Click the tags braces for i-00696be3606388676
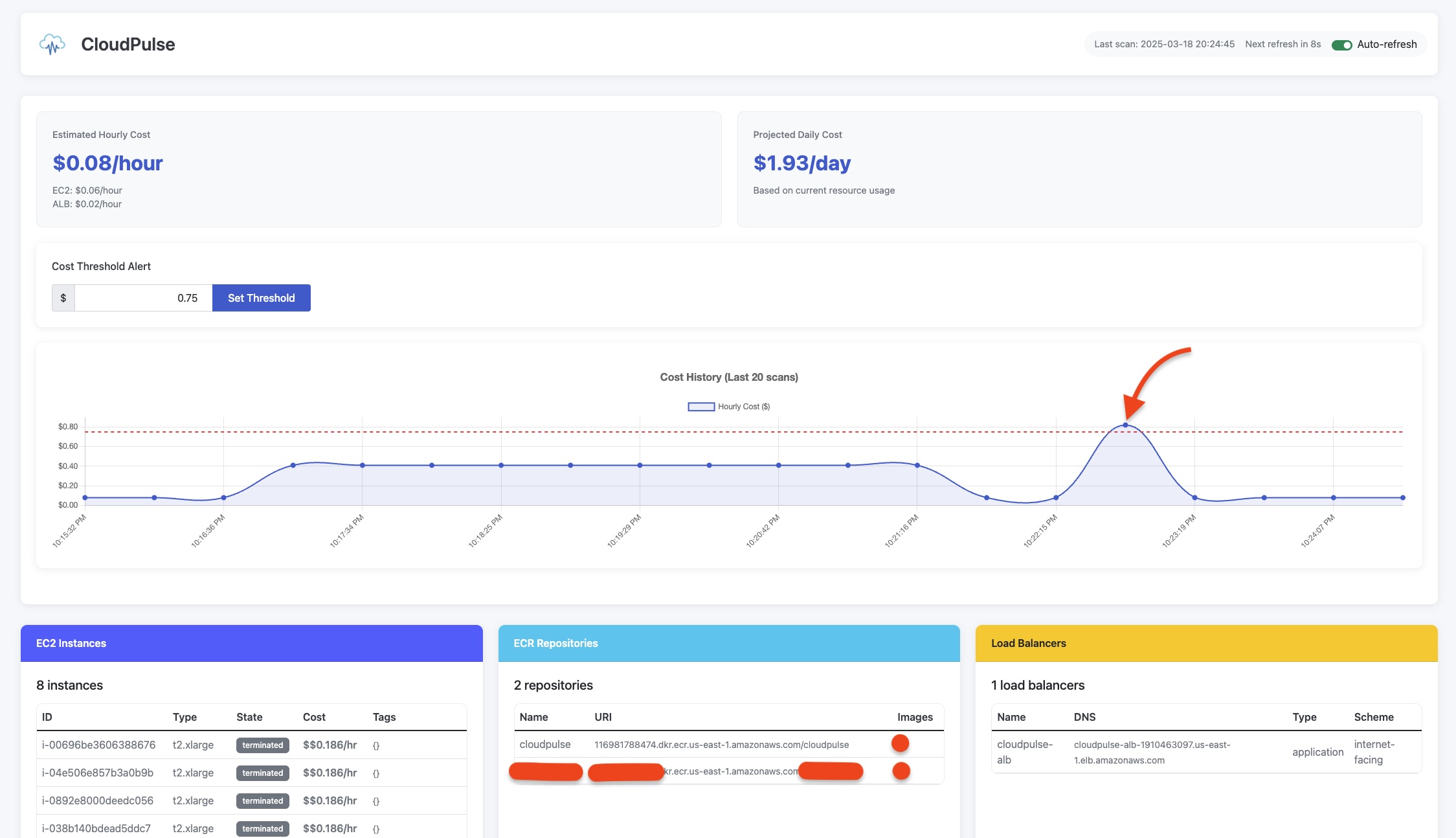The height and width of the screenshot is (838, 1456). point(376,745)
